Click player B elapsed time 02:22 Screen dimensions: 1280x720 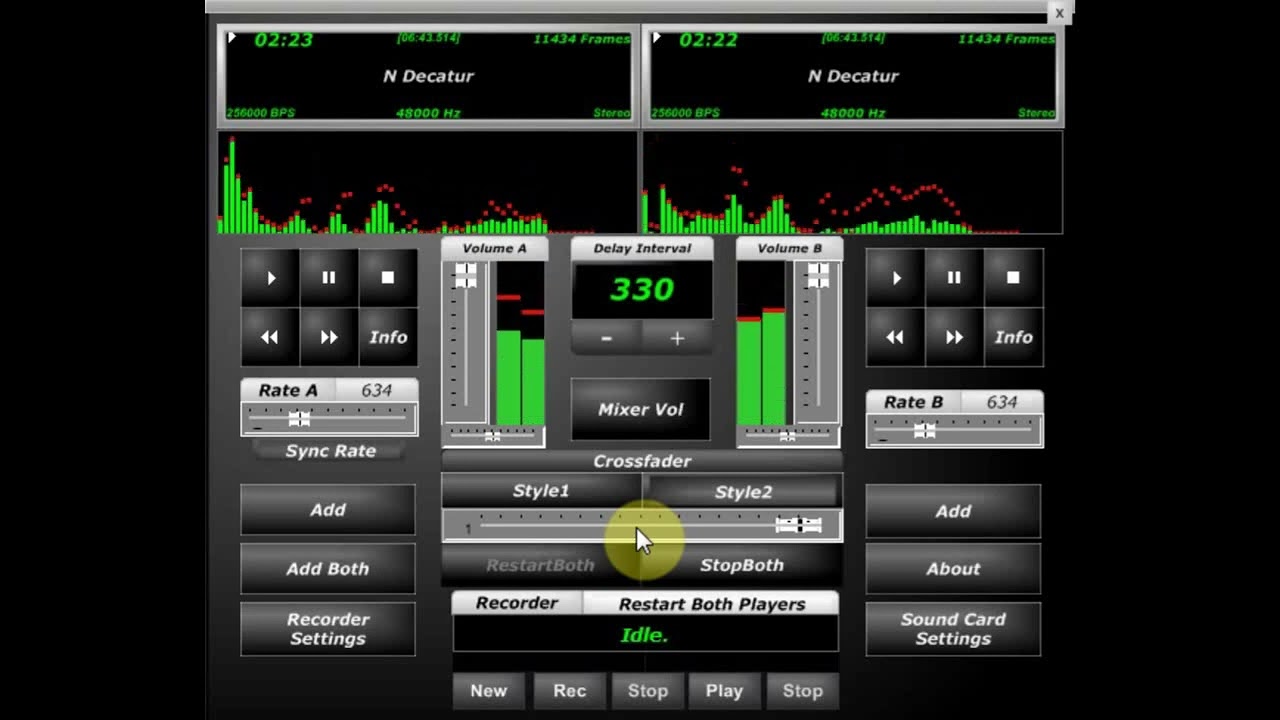(708, 40)
